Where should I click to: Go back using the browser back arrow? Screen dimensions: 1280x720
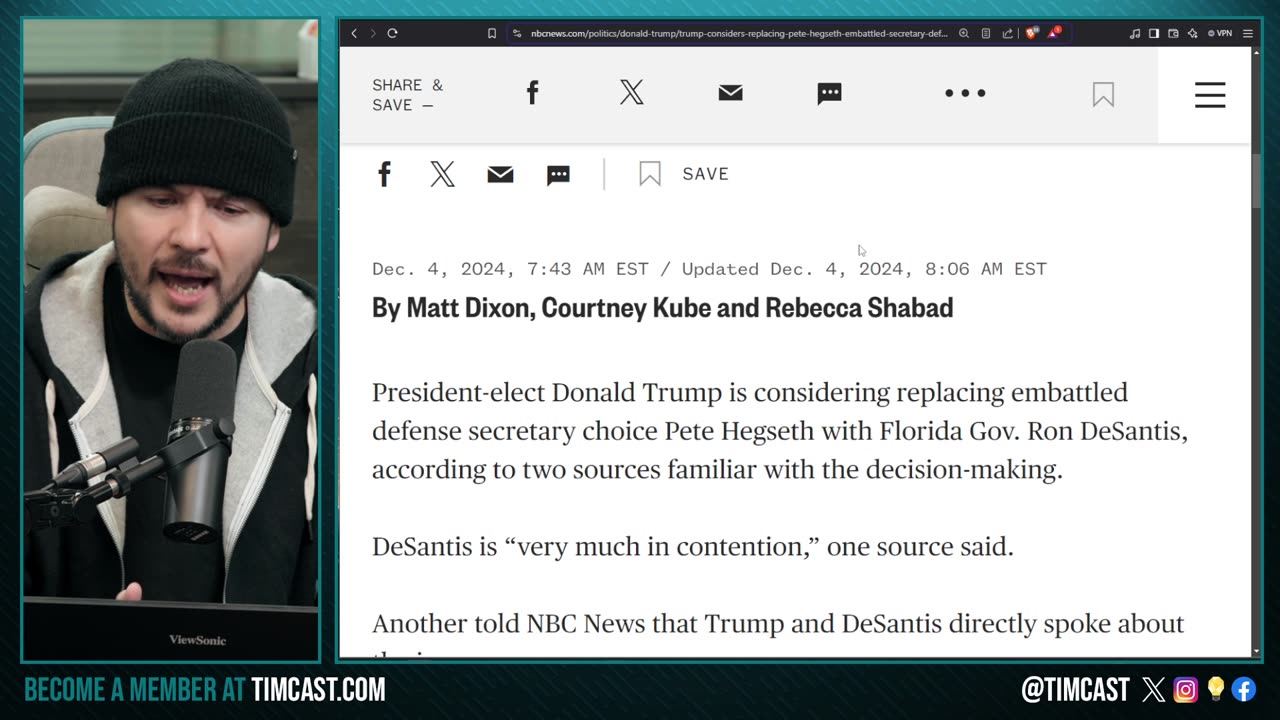pyautogui.click(x=354, y=33)
